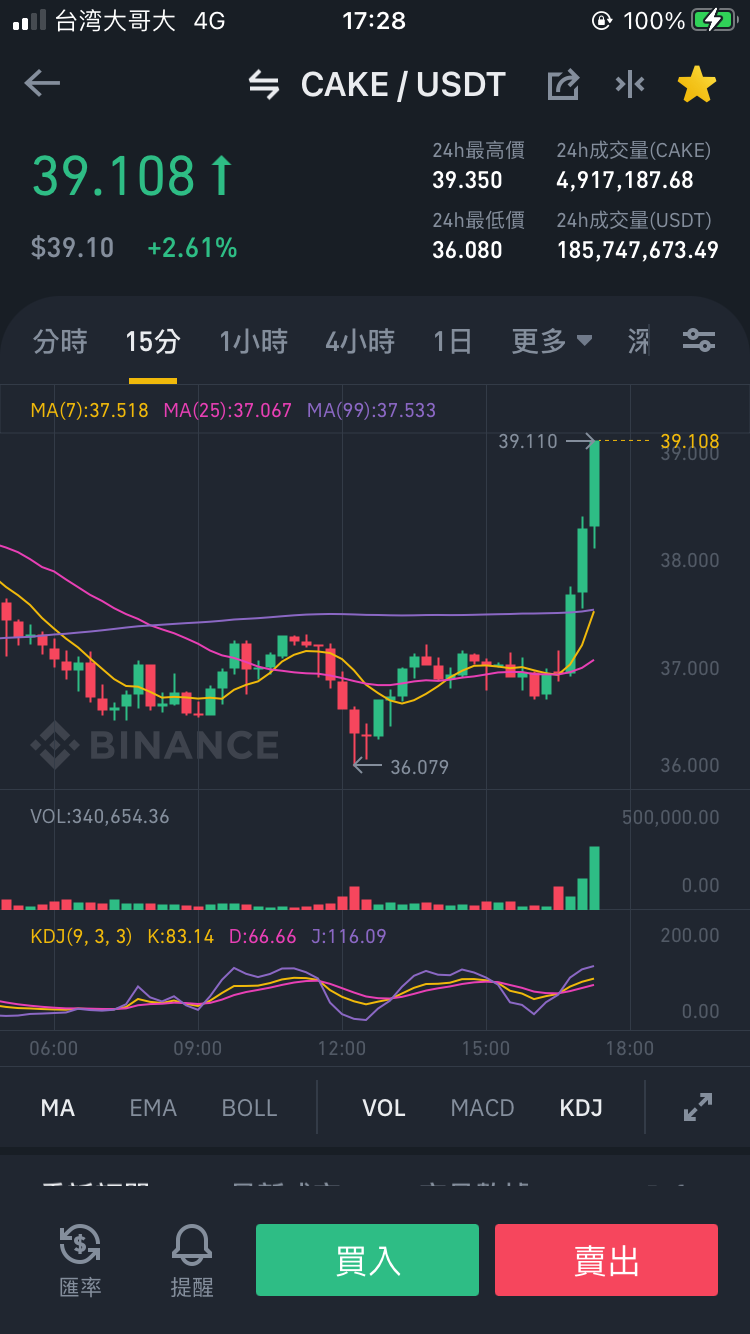This screenshot has height=1334, width=750.
Task: Tap the back arrow icon
Action: 42,83
